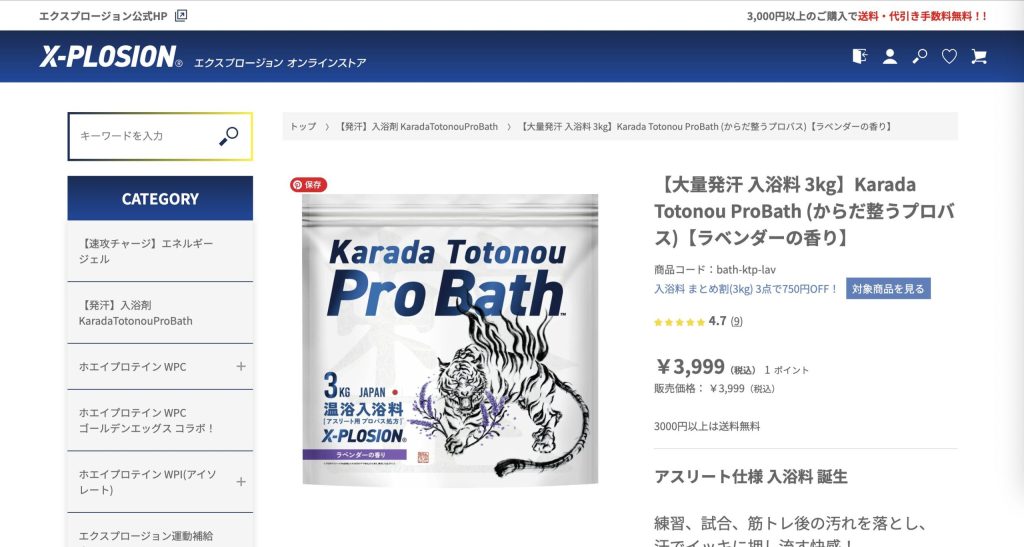1024x547 pixels.
Task: Click the トップ breadcrumb link
Action: 303,127
